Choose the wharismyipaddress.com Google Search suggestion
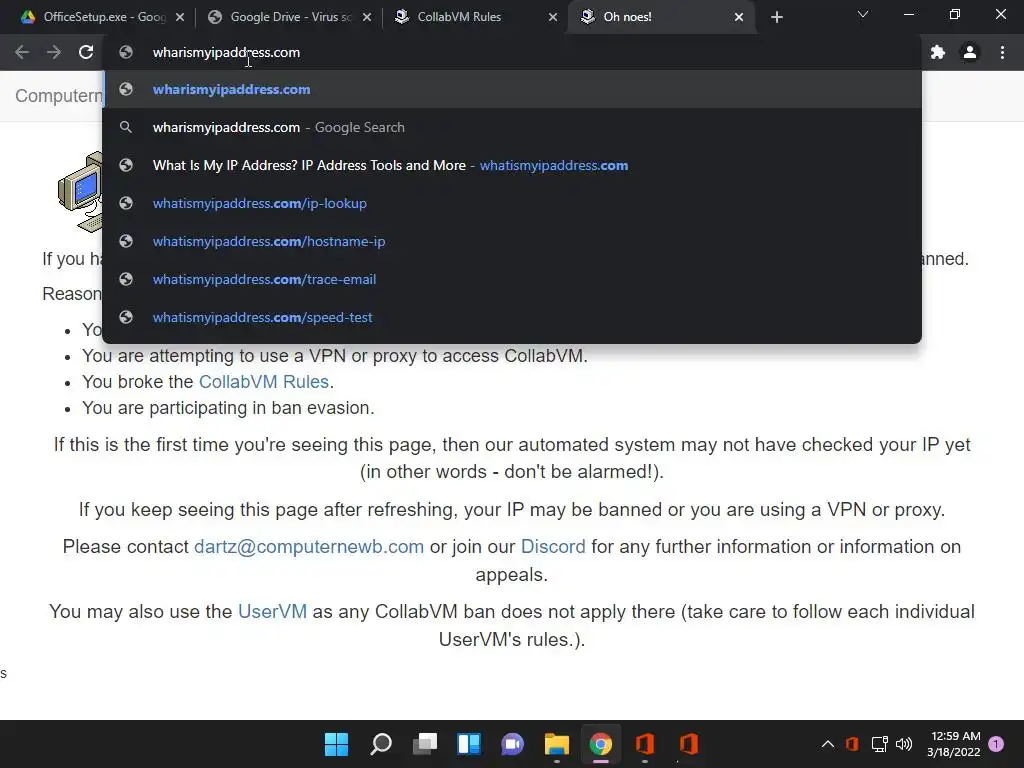 512,127
